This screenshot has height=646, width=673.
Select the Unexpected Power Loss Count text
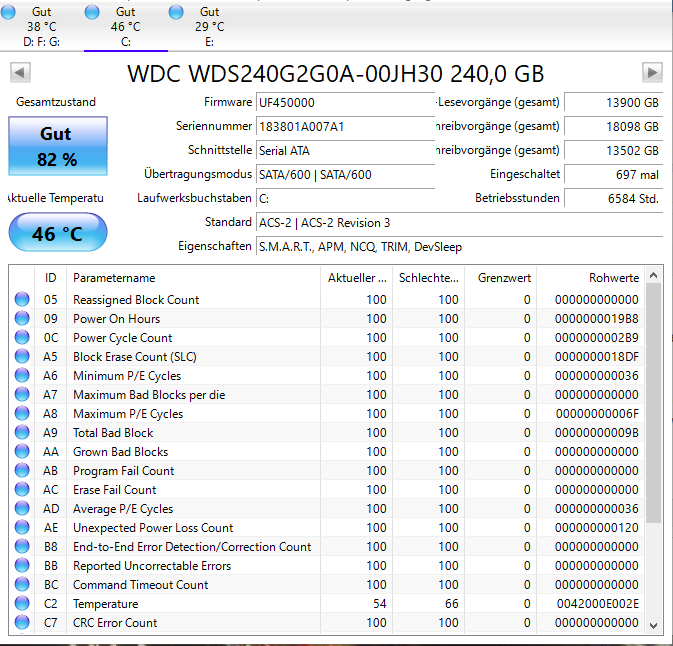[153, 528]
